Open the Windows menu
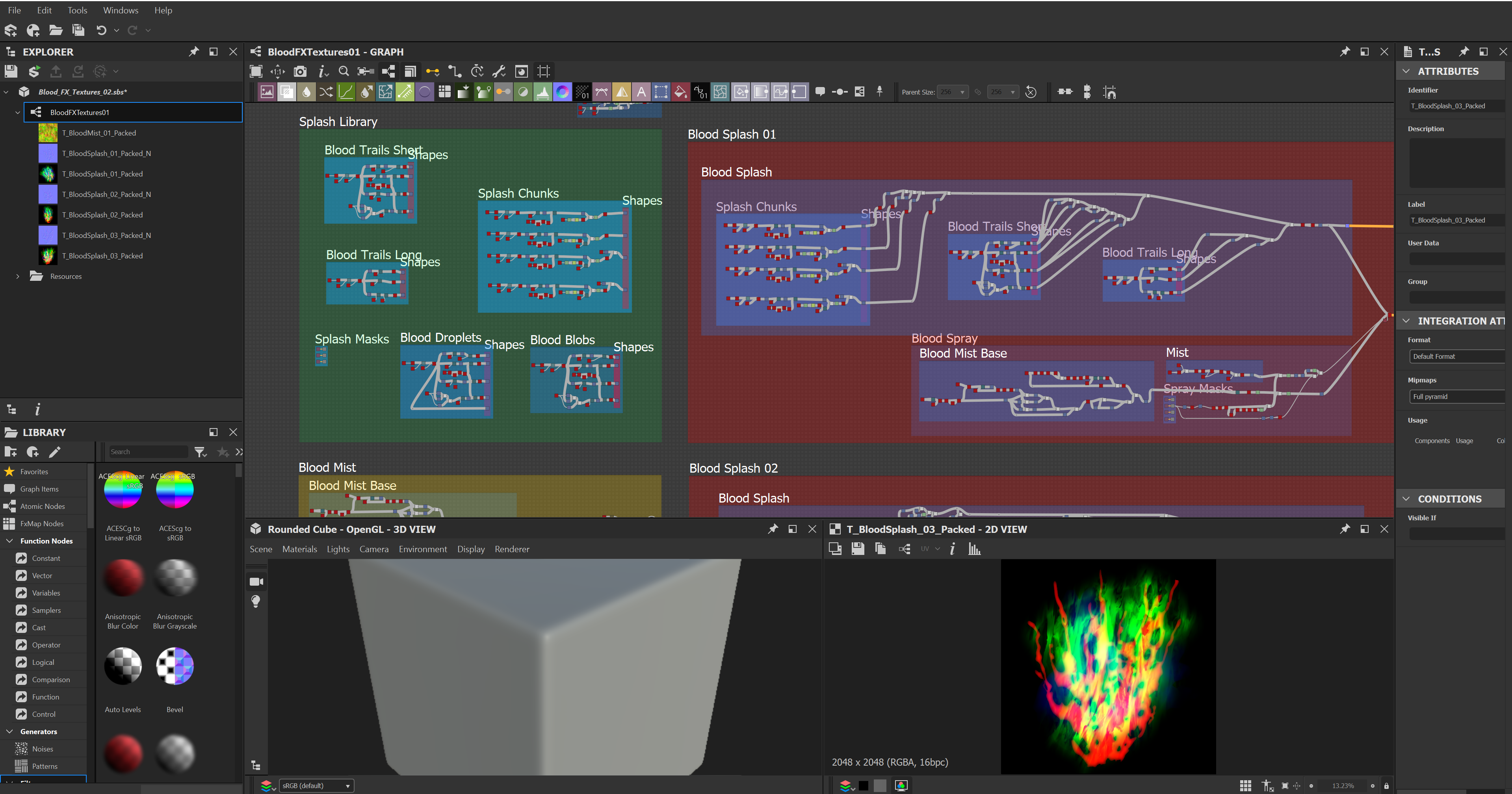This screenshot has width=1512, height=794. tap(120, 10)
